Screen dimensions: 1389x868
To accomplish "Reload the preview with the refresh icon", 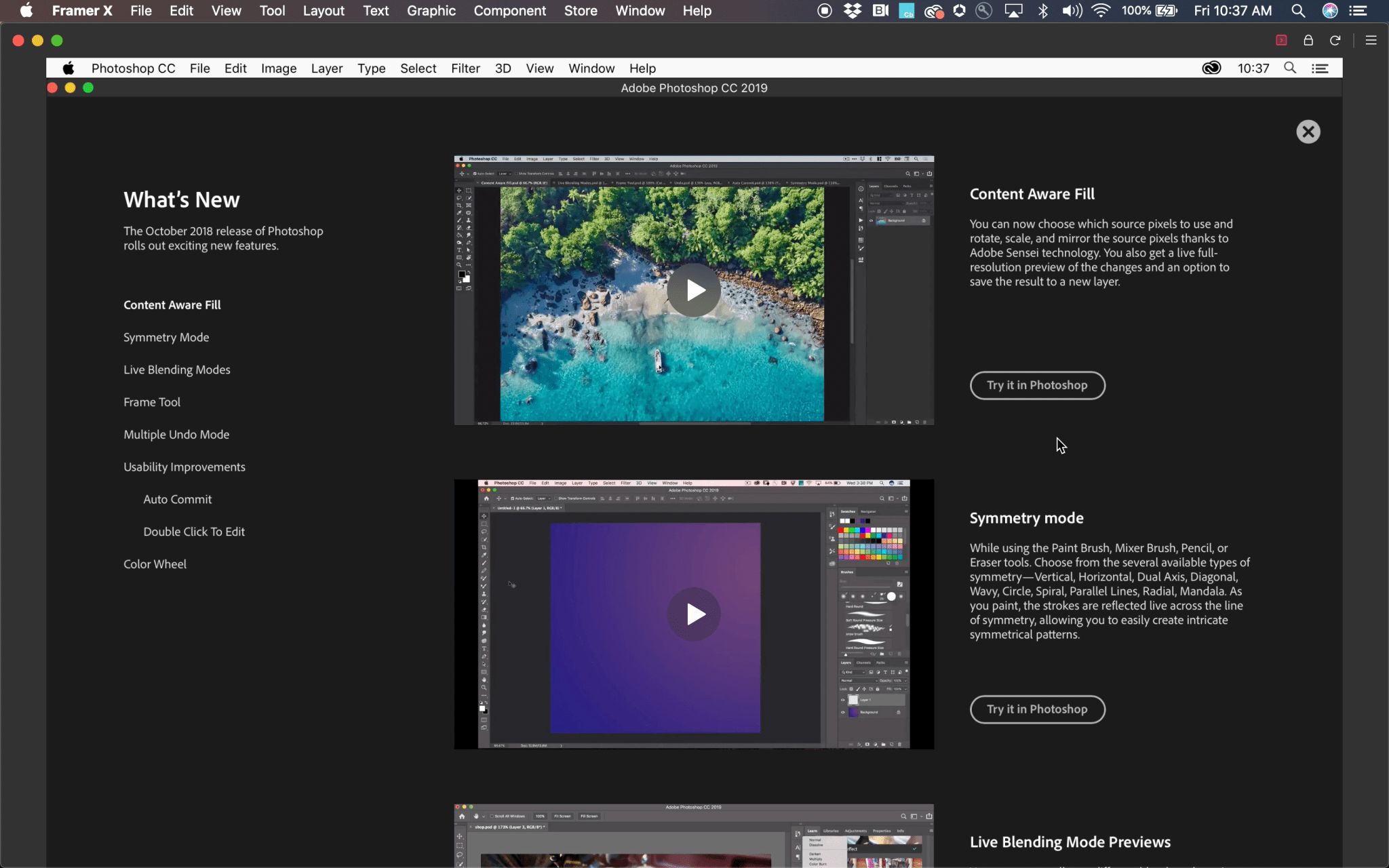I will pyautogui.click(x=1335, y=40).
